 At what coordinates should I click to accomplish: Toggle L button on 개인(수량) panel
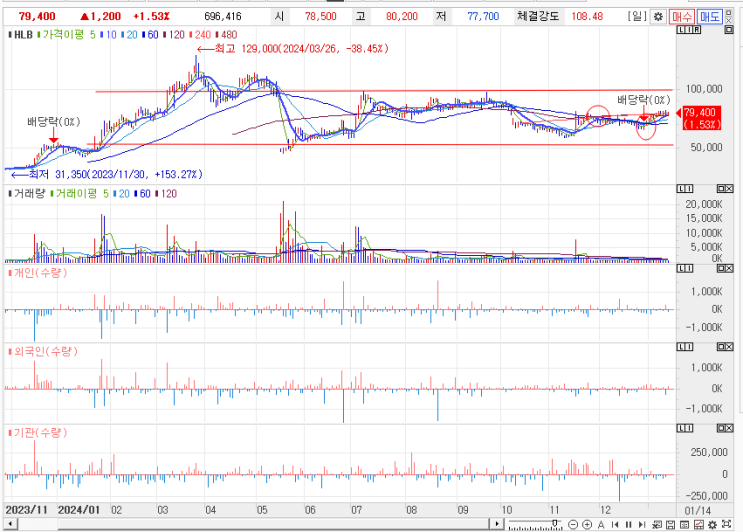[681, 269]
